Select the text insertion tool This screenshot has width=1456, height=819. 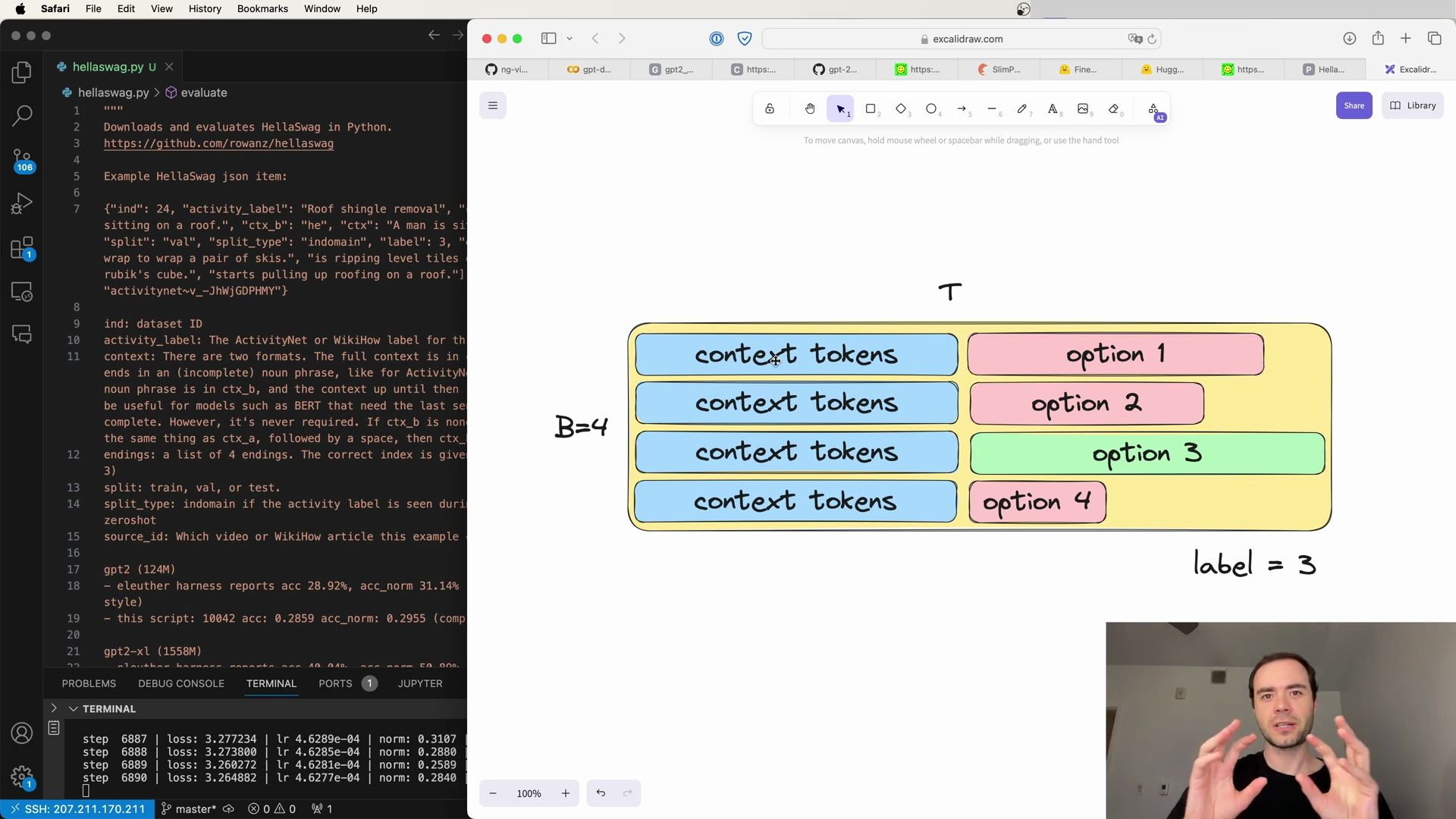1053,109
